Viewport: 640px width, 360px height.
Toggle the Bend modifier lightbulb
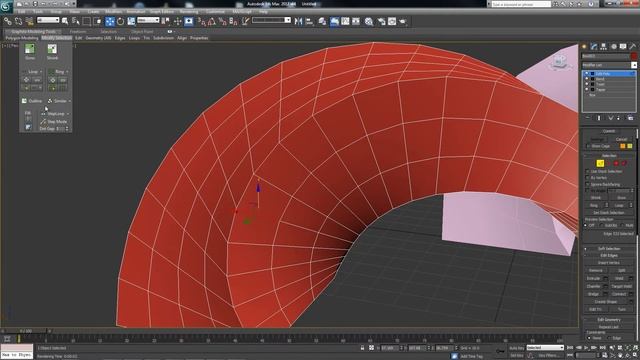coord(587,79)
